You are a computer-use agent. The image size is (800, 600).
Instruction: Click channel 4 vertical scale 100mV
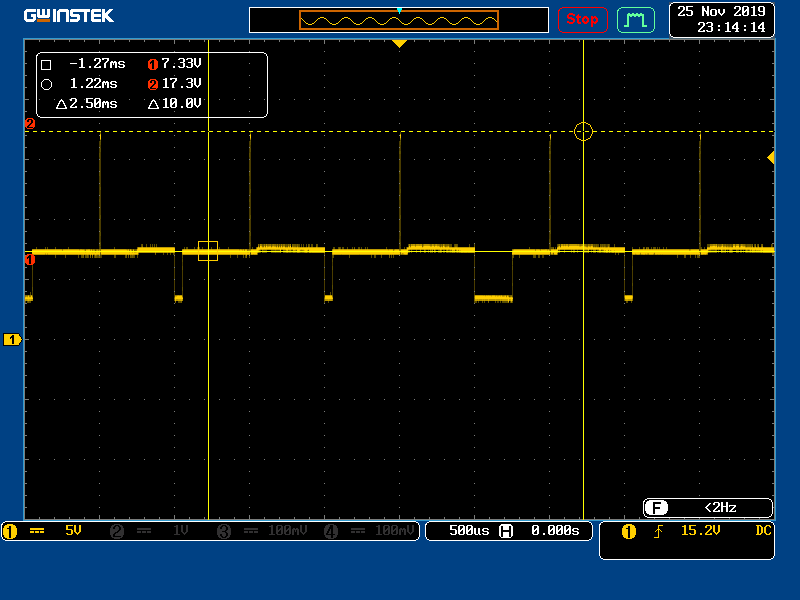tap(394, 531)
